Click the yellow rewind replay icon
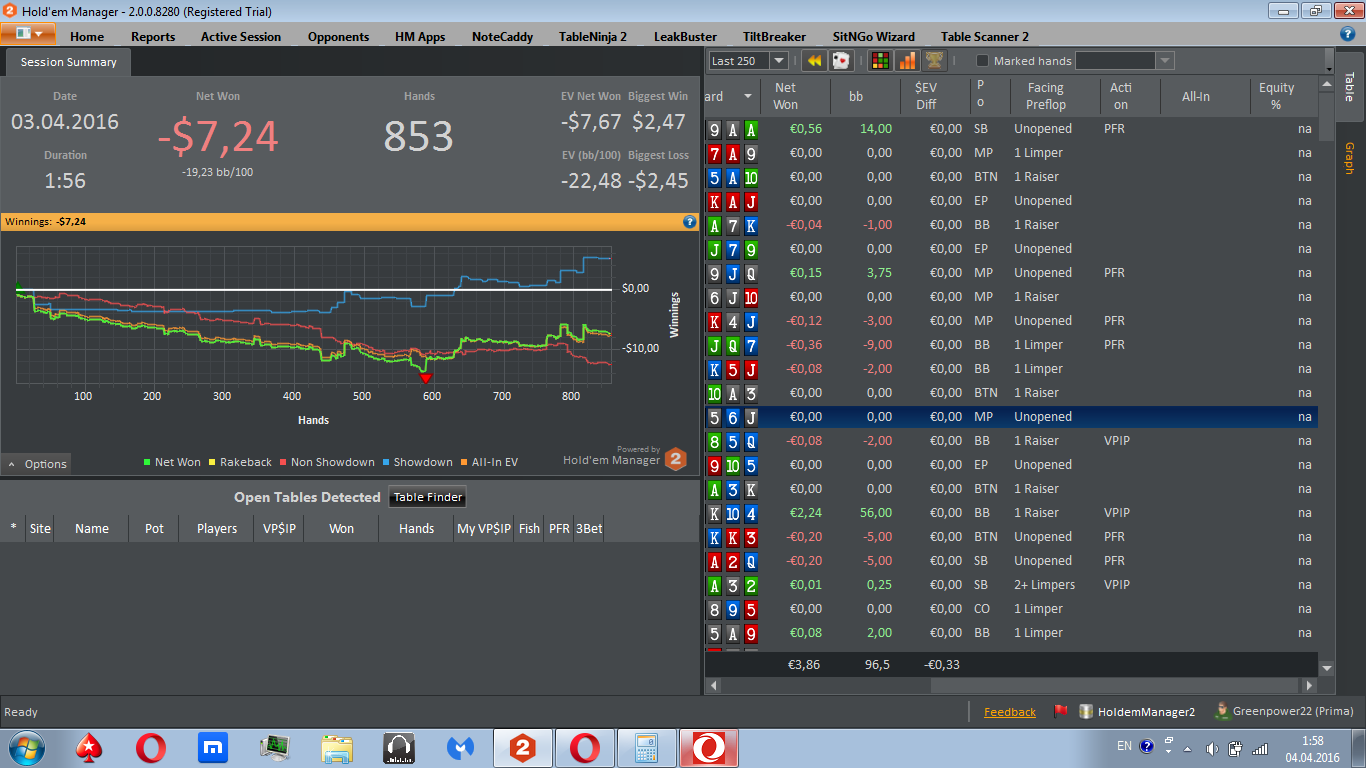Image resolution: width=1366 pixels, height=768 pixels. 814,61
